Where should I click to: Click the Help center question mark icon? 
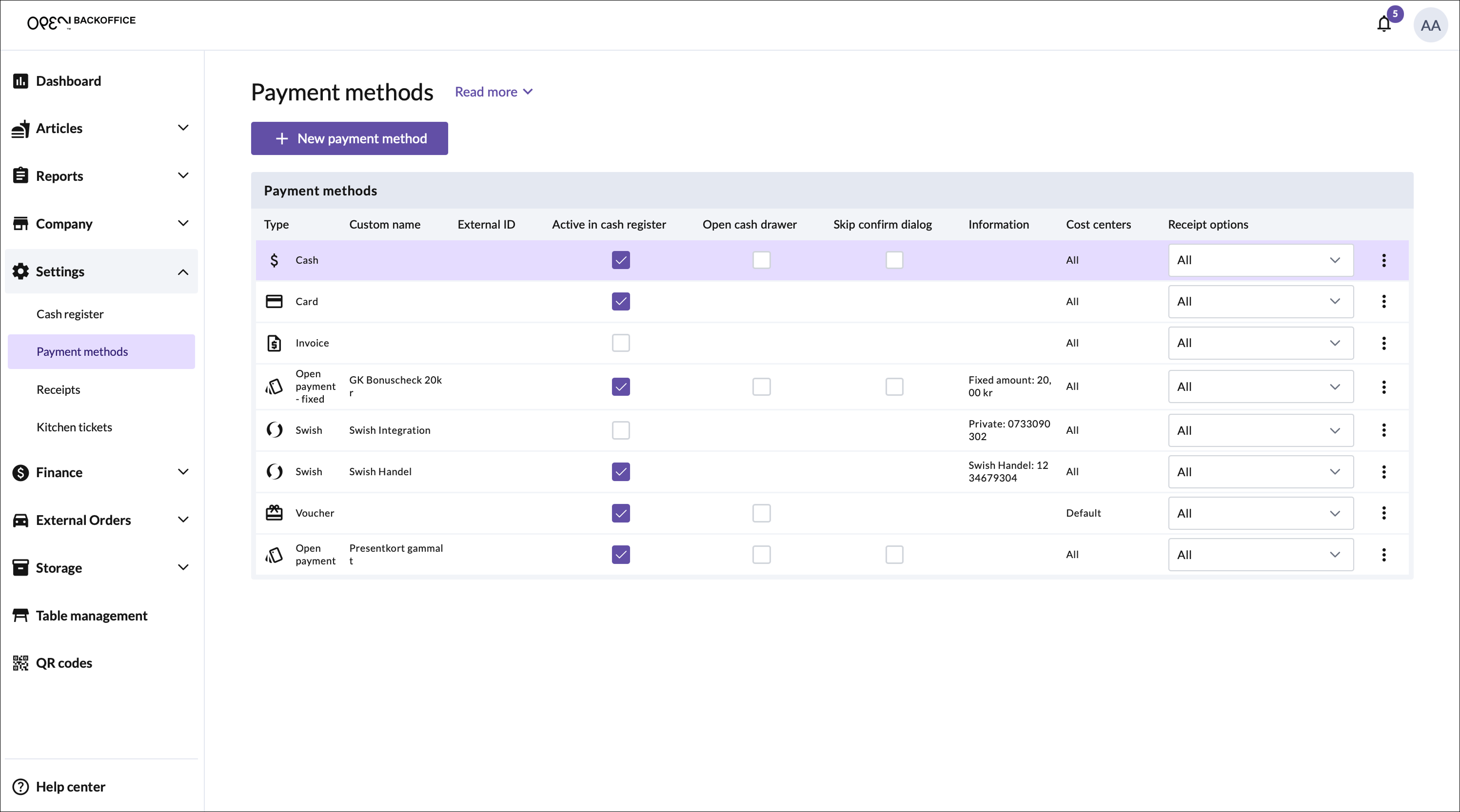[x=20, y=787]
